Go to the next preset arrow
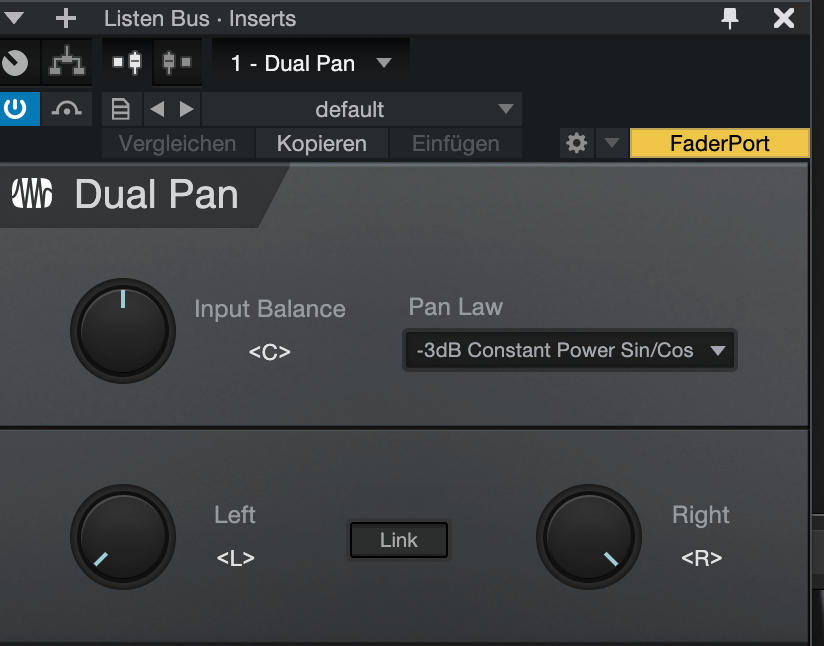This screenshot has height=646, width=824. click(x=186, y=109)
